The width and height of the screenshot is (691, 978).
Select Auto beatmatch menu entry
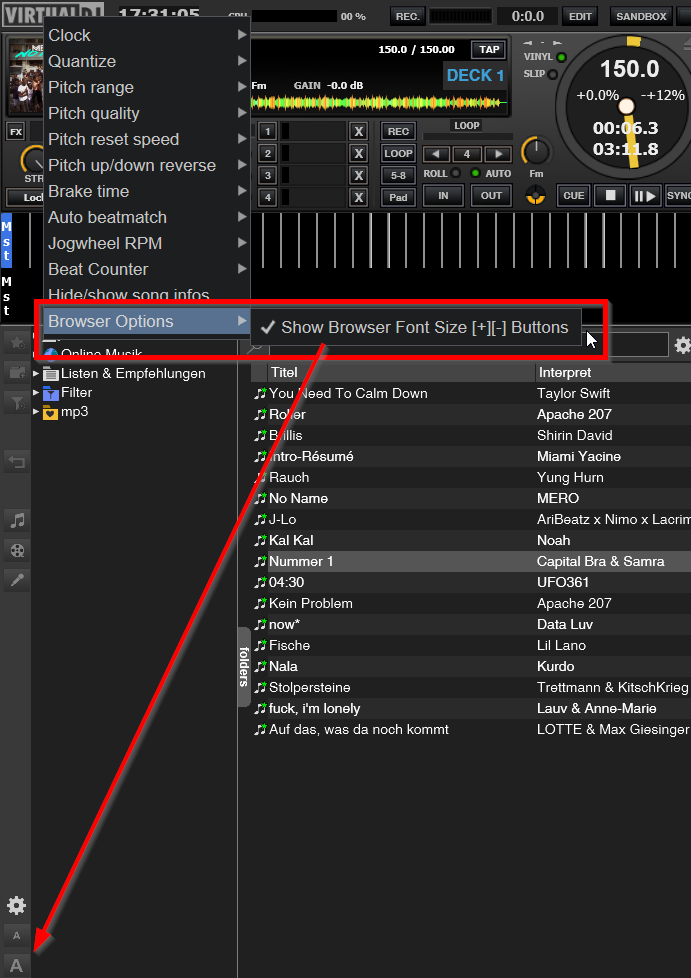click(x=147, y=218)
